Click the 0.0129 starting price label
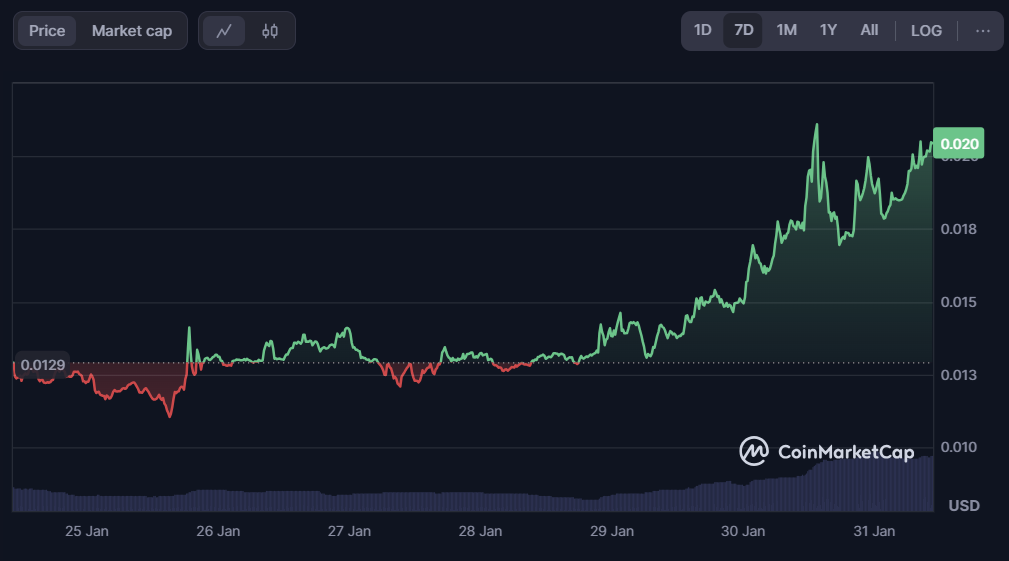The height and width of the screenshot is (561, 1009). (43, 365)
